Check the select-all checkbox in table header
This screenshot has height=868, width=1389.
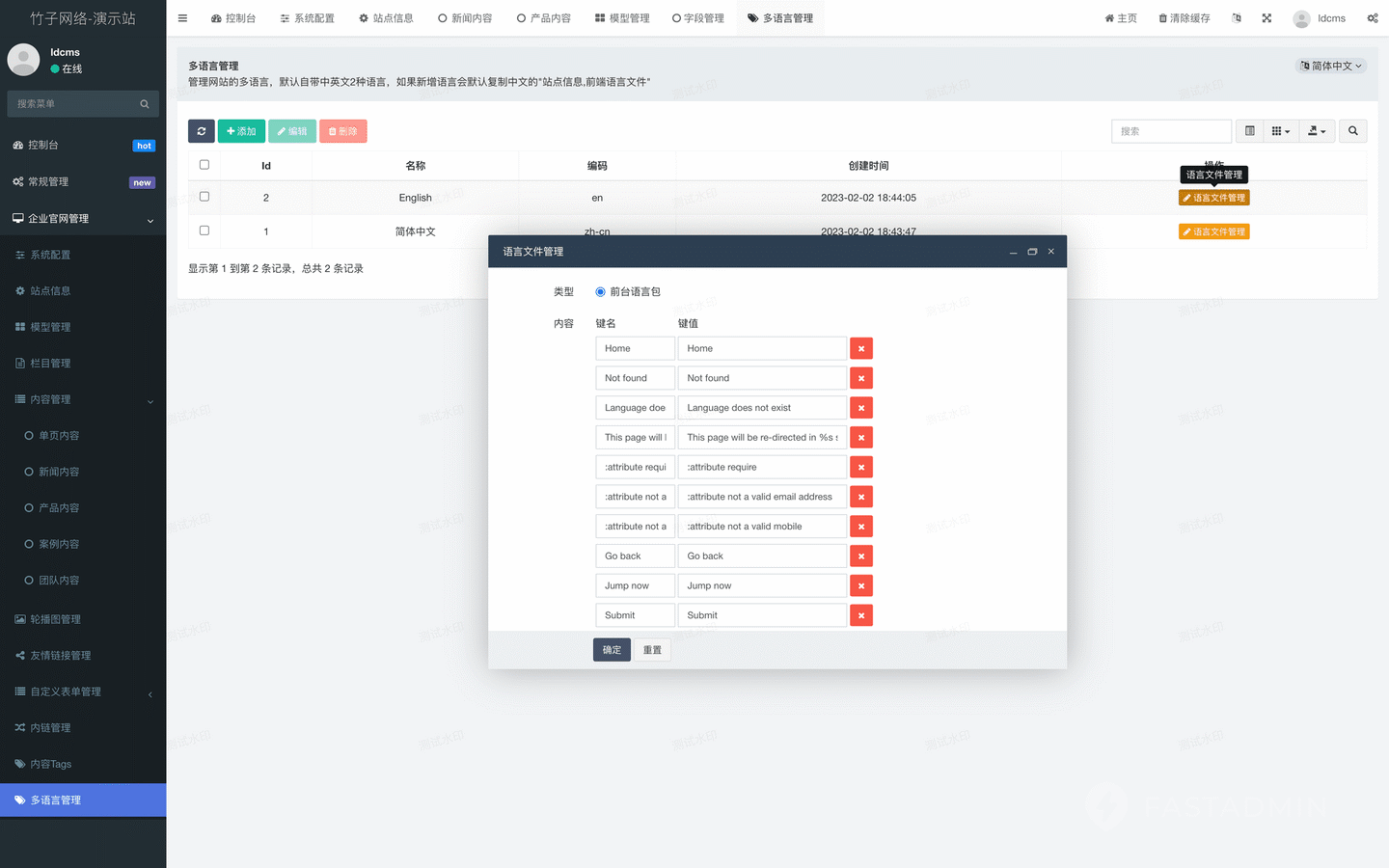point(204,165)
